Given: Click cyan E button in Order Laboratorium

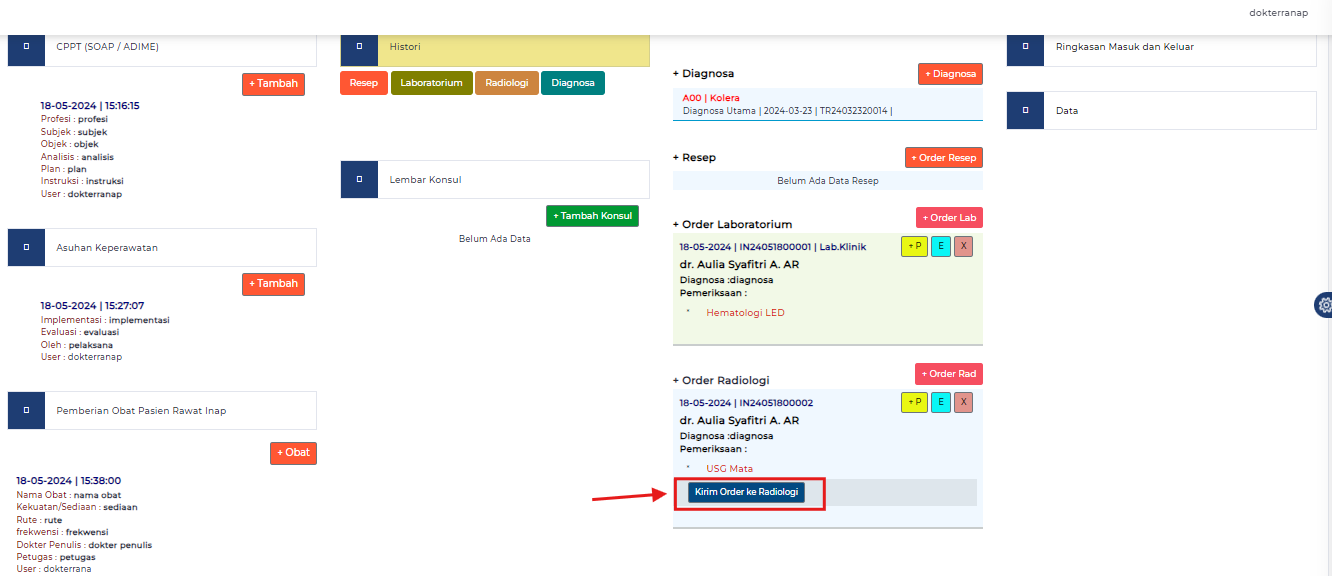Looking at the screenshot, I should coord(941,247).
